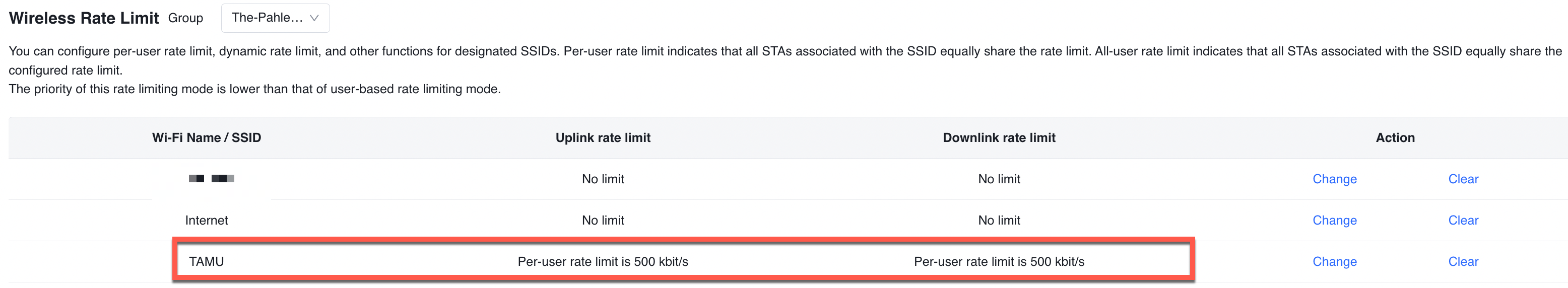1568x288 pixels.
Task: Click the Wi-Fi Name / SSID column header
Action: point(207,137)
